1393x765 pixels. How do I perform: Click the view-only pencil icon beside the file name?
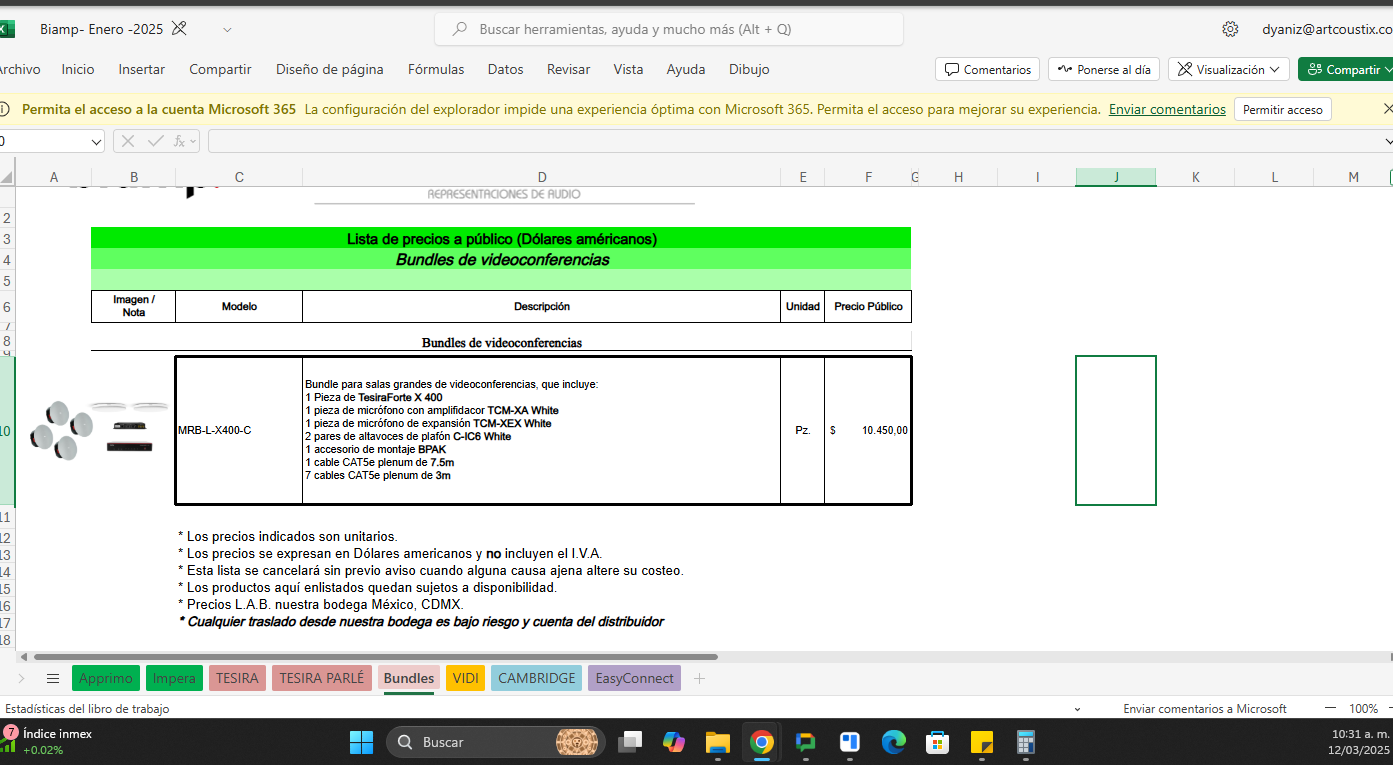[180, 29]
